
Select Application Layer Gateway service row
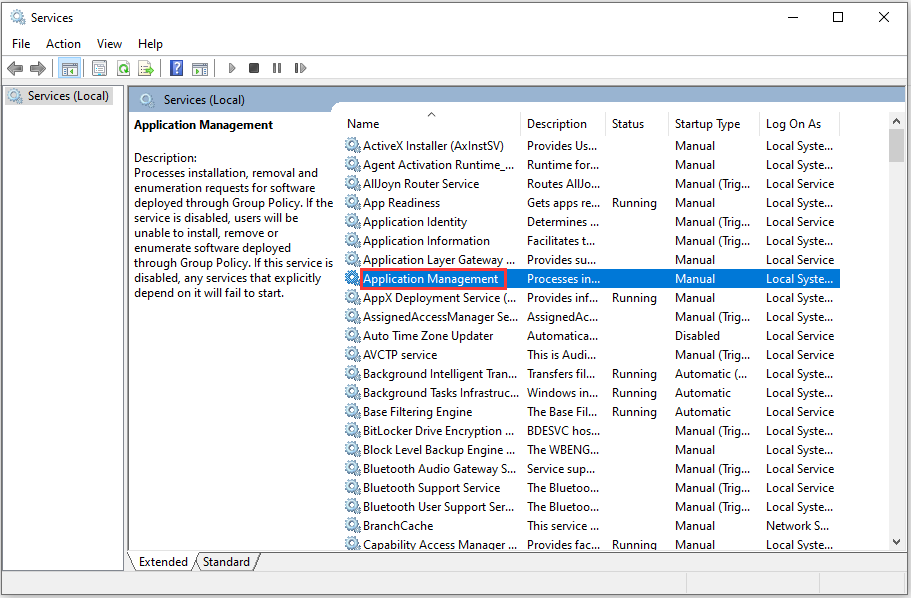pyautogui.click(x=591, y=259)
